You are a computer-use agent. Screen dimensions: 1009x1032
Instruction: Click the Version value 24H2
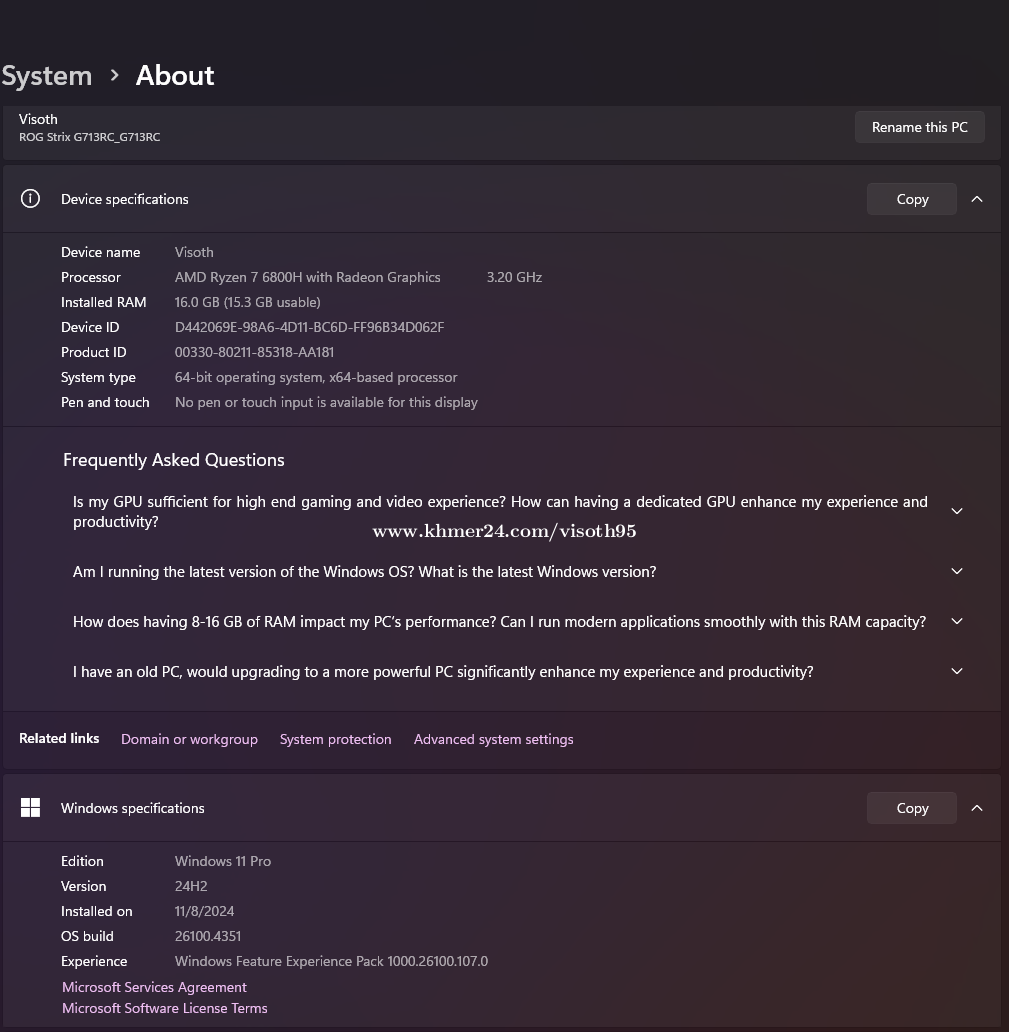(191, 886)
